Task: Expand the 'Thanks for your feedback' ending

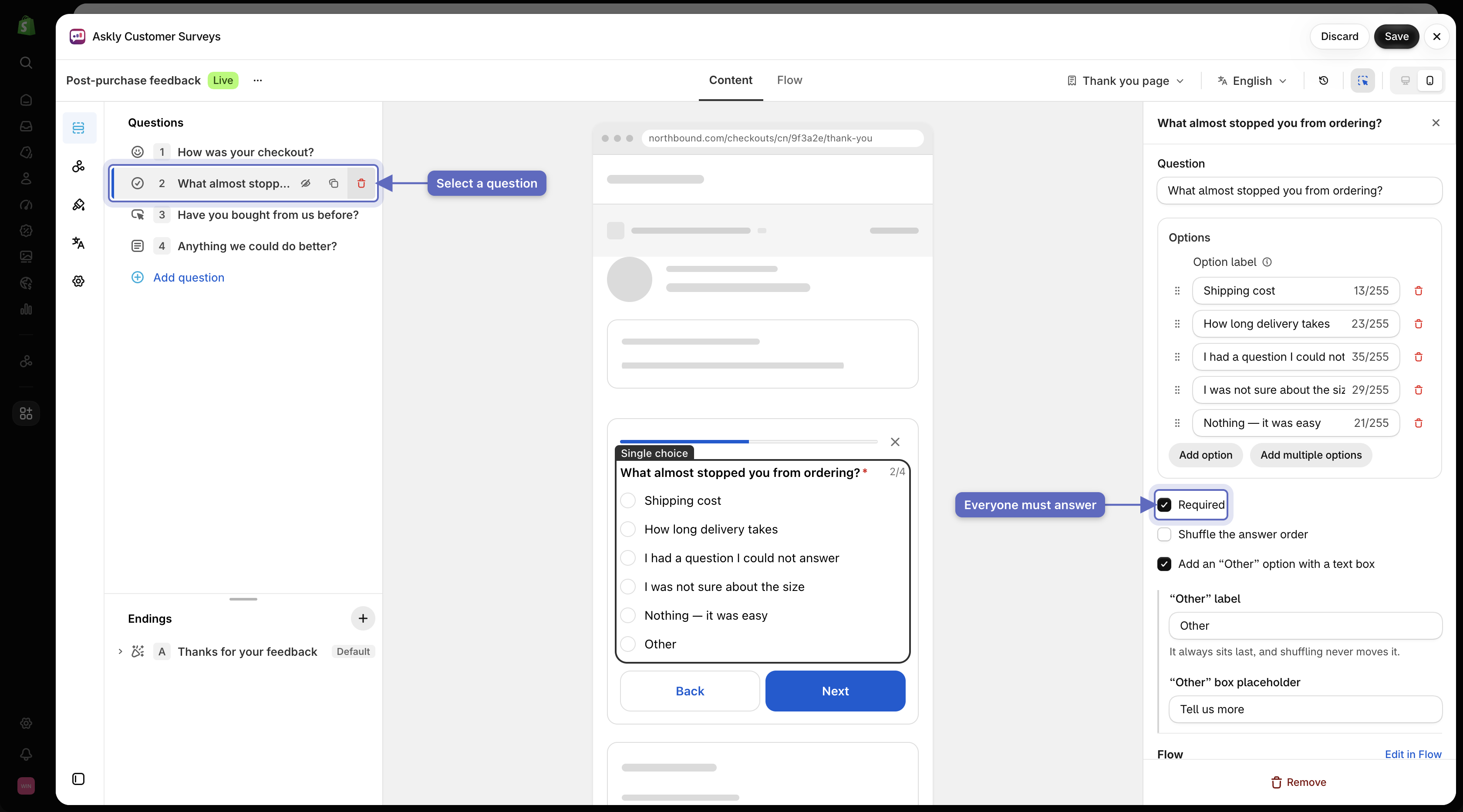Action: point(120,651)
